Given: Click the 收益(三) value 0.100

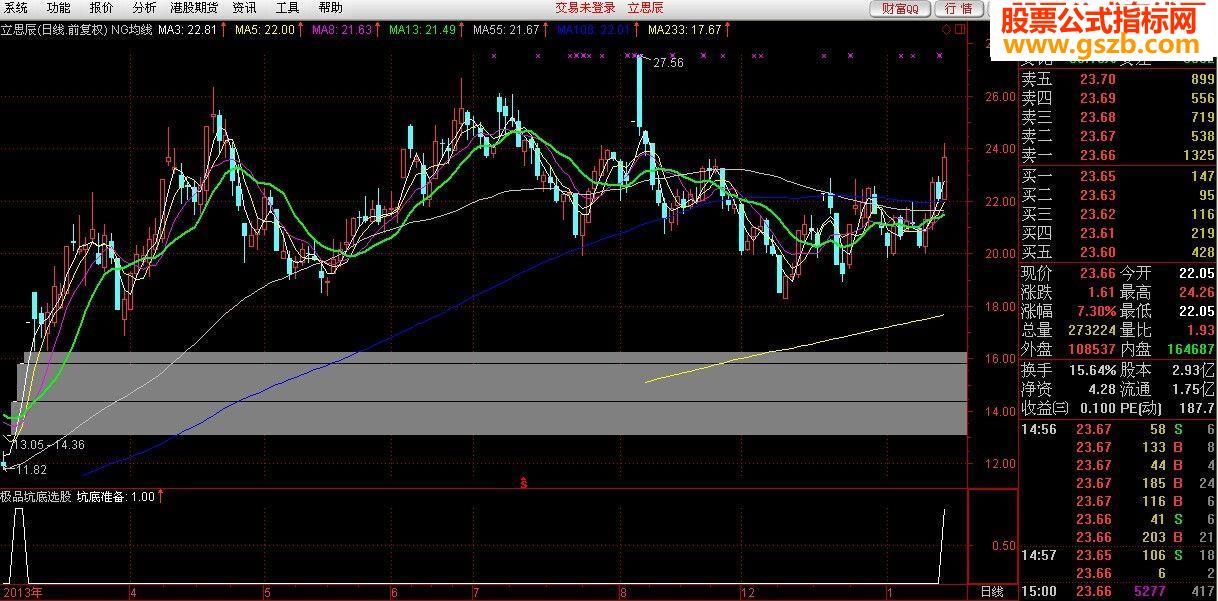Looking at the screenshot, I should click(x=1097, y=408).
